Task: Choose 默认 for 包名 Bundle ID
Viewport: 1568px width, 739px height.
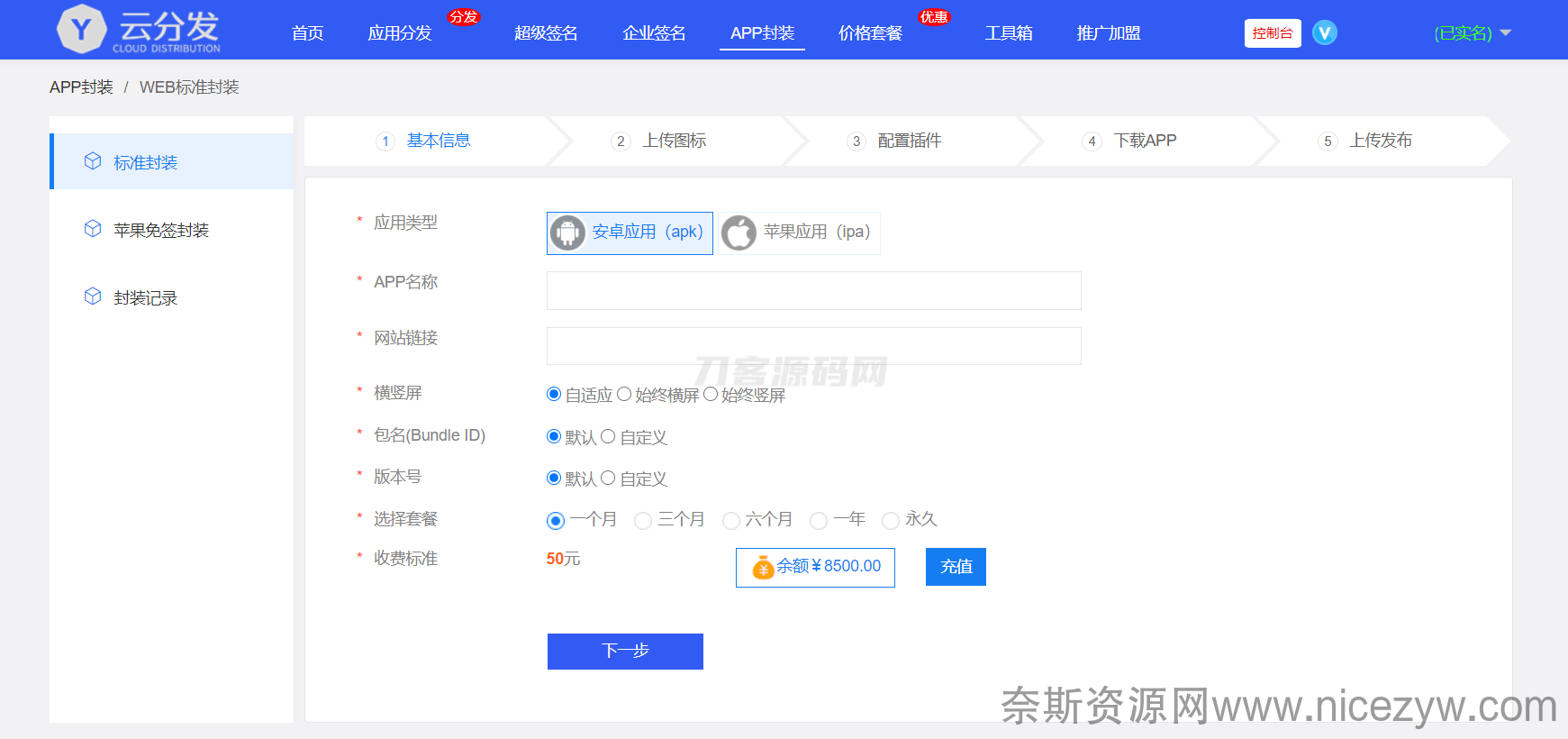Action: (554, 436)
